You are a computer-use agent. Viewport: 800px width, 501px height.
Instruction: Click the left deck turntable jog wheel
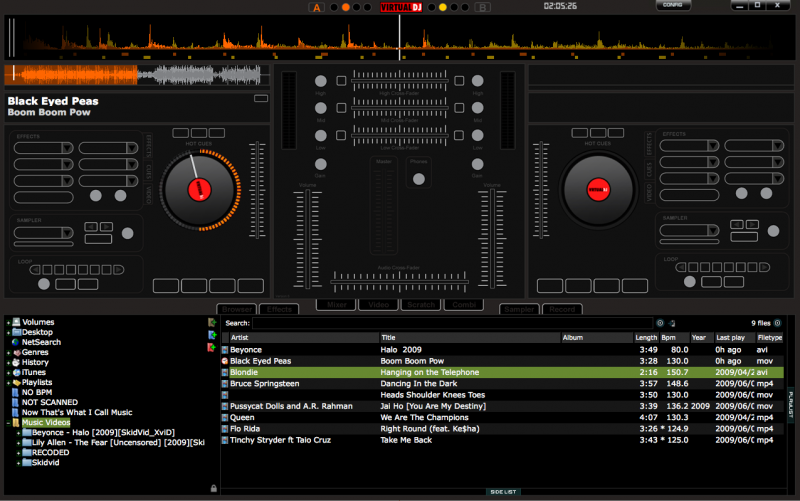(199, 190)
